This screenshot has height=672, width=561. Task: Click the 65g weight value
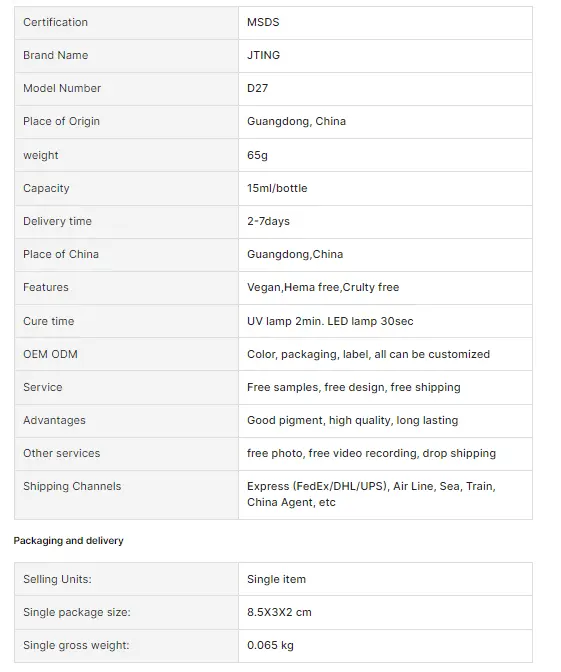pyautogui.click(x=257, y=155)
